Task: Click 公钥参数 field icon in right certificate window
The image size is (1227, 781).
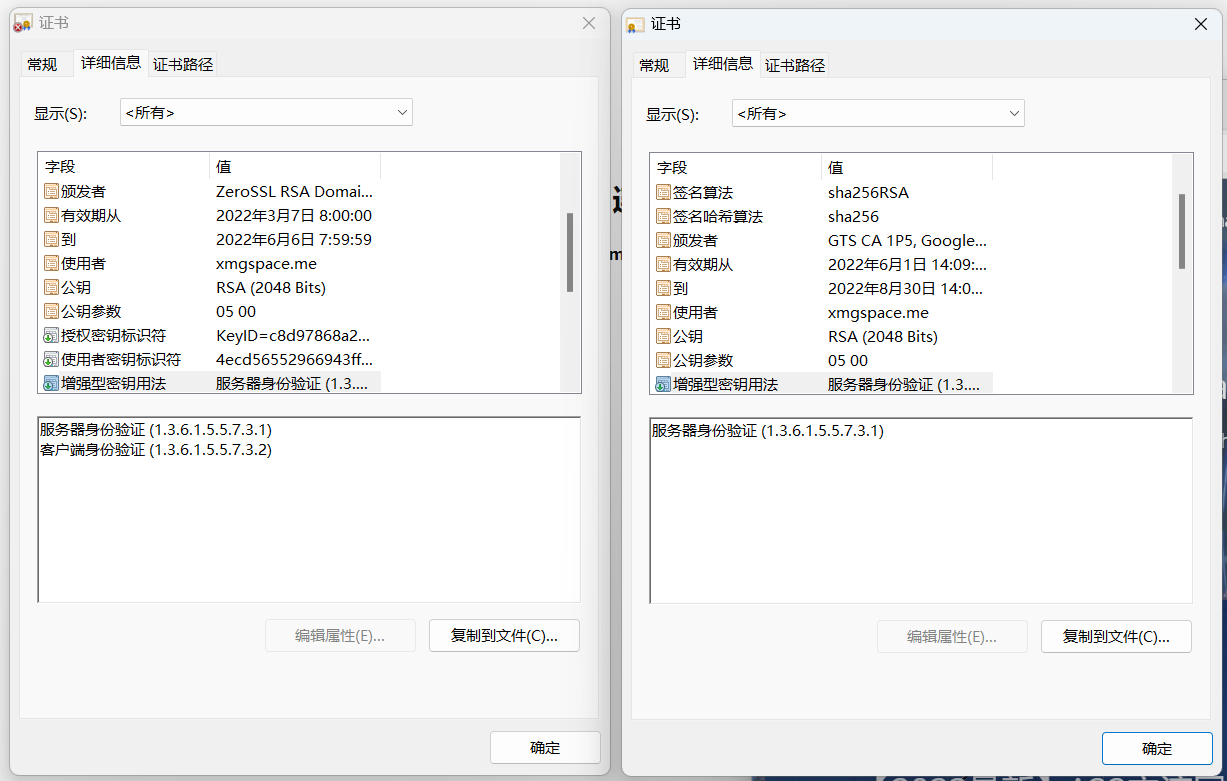Action: (x=663, y=360)
